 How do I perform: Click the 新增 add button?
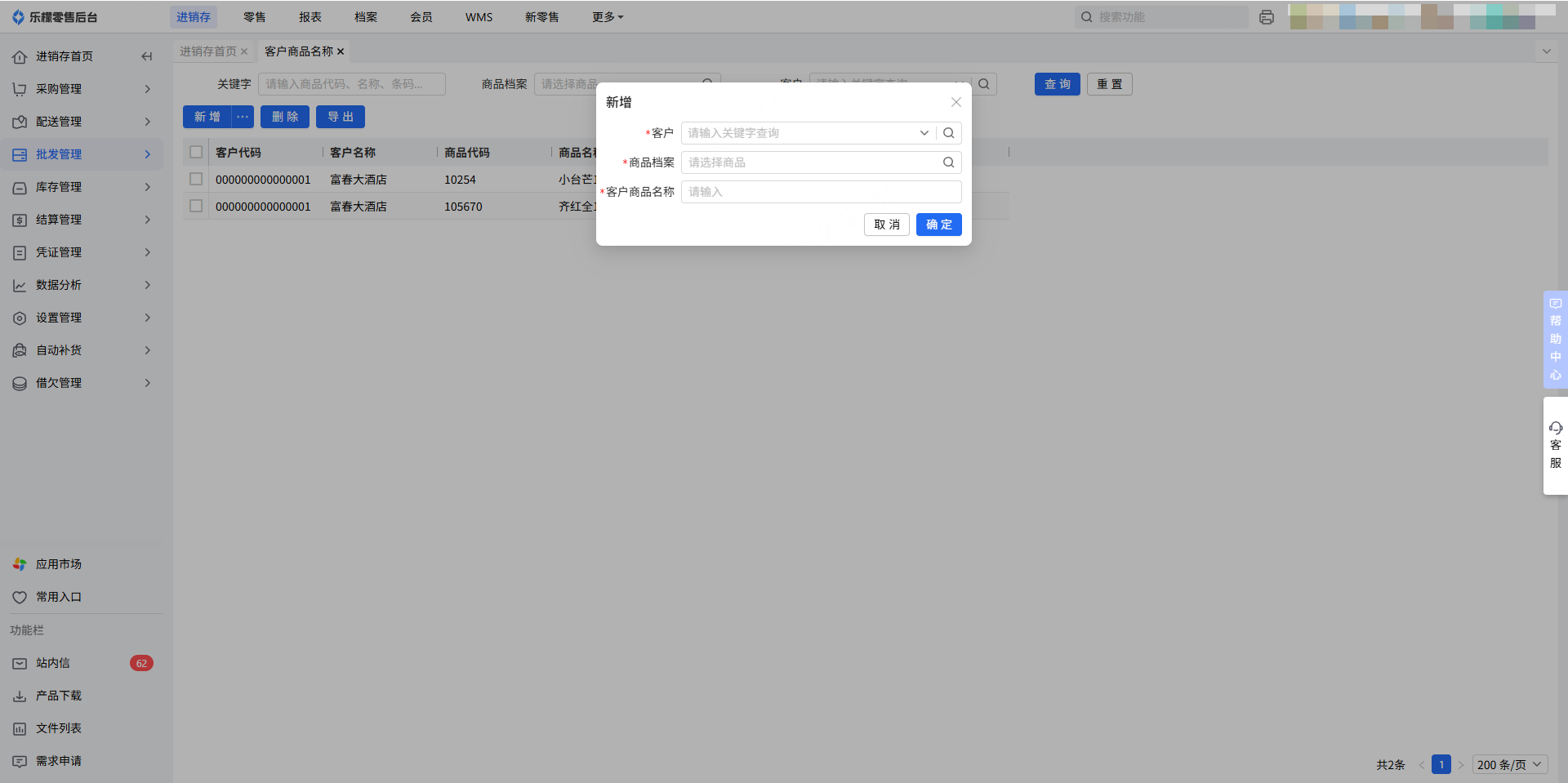click(x=207, y=117)
